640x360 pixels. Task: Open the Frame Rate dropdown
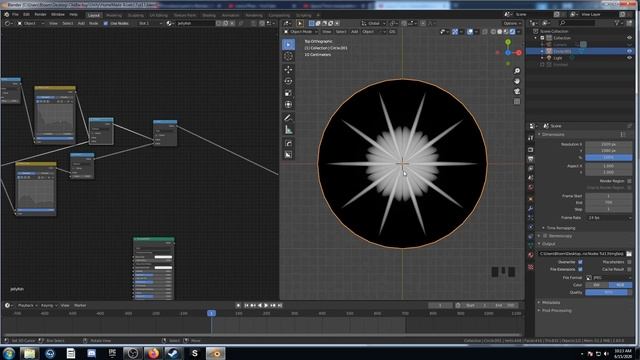click(x=609, y=218)
